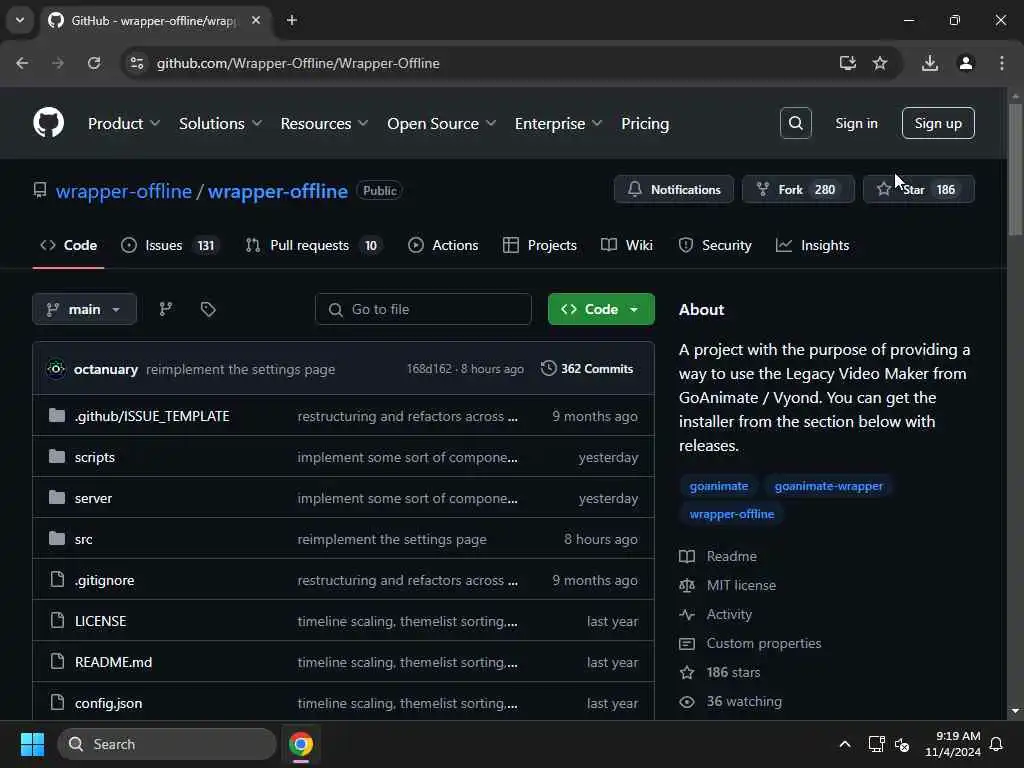Open the Projects tab
The height and width of the screenshot is (768, 1024).
pos(539,245)
